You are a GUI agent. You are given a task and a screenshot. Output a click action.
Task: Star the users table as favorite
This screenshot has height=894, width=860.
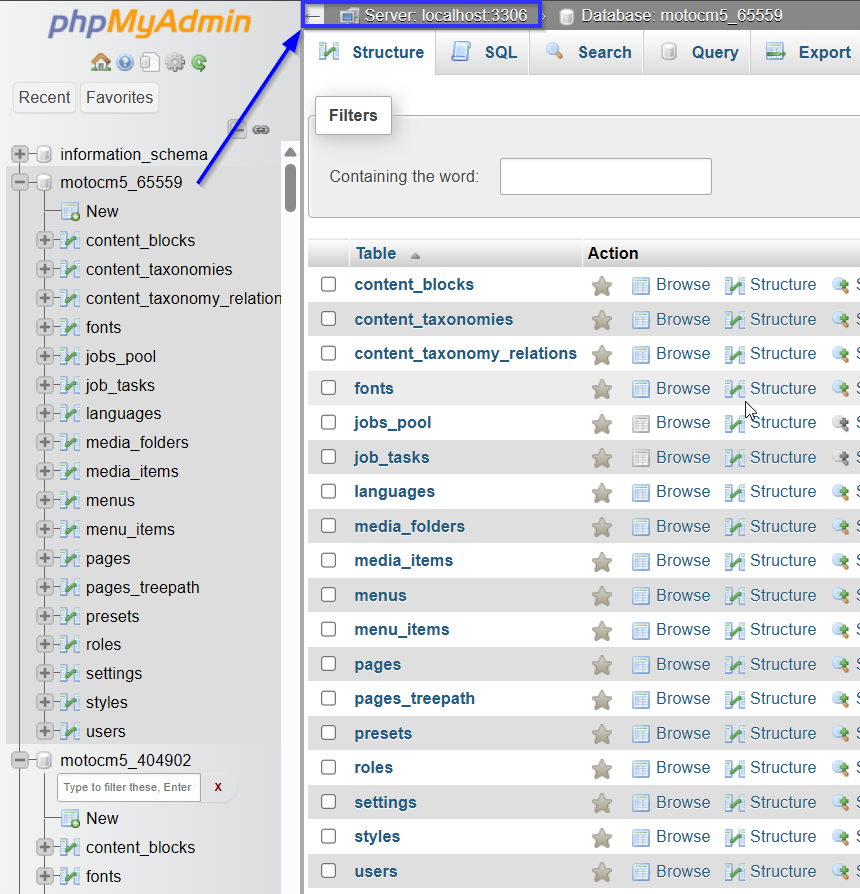(602, 872)
